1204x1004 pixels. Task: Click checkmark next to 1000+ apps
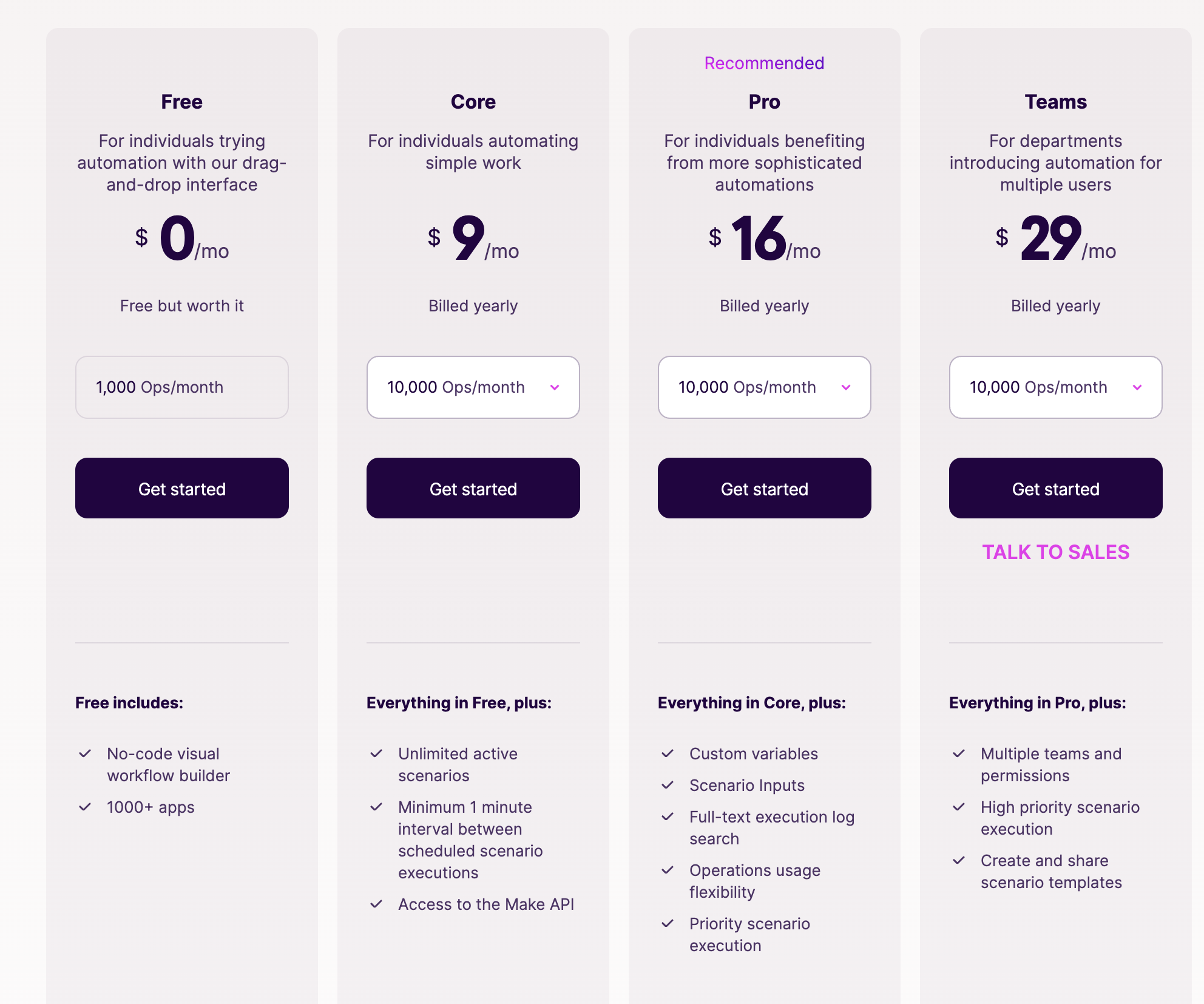(x=85, y=807)
